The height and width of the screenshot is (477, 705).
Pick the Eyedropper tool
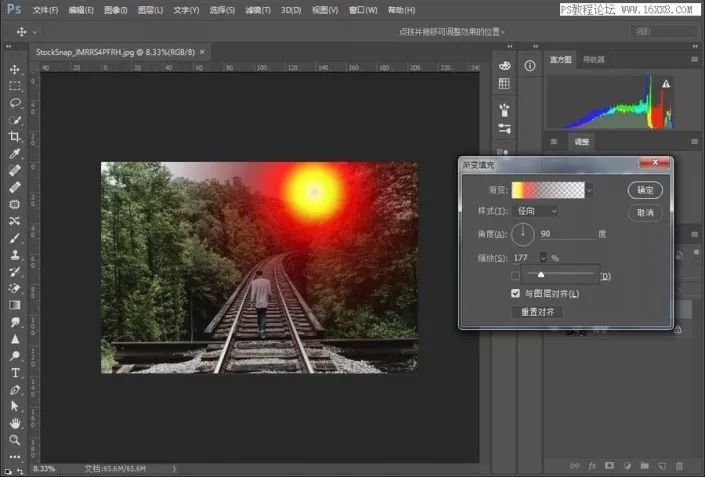click(x=15, y=154)
